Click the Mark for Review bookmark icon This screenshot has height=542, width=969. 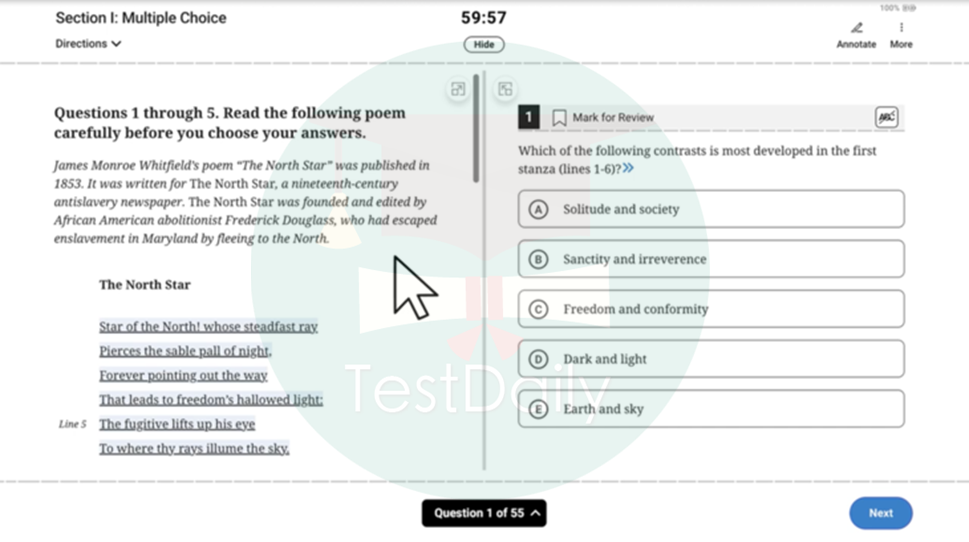coord(559,118)
